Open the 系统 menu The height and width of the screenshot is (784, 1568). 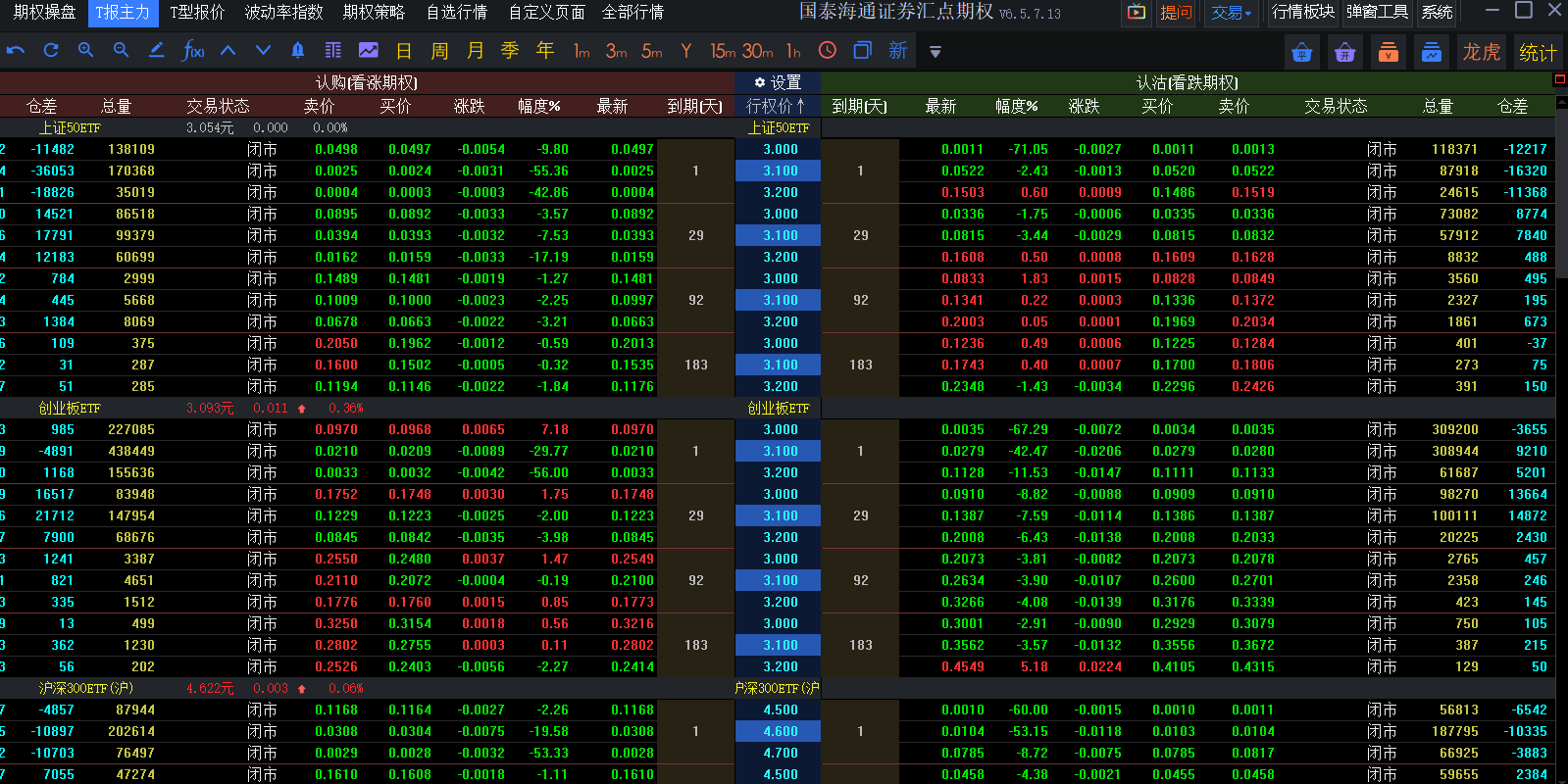(x=1437, y=12)
